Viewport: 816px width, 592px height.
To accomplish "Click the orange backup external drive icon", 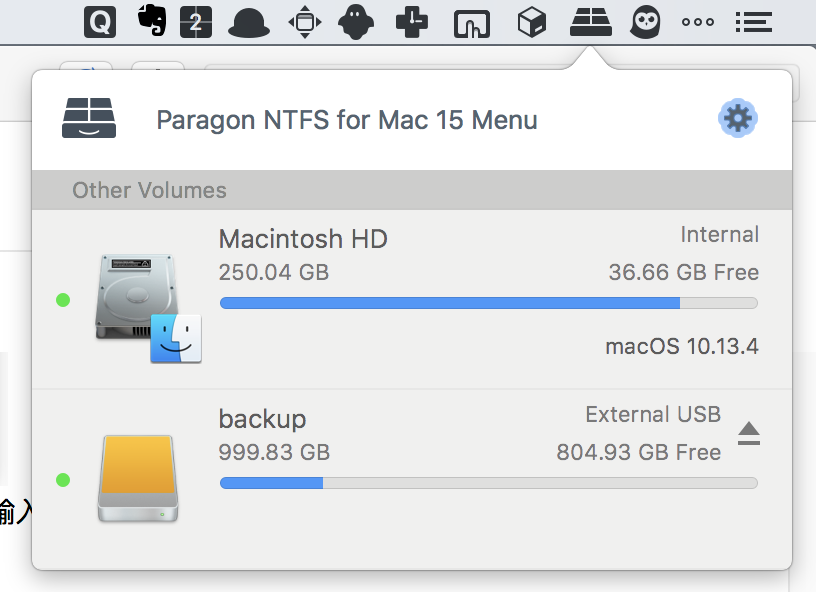I will pyautogui.click(x=138, y=478).
